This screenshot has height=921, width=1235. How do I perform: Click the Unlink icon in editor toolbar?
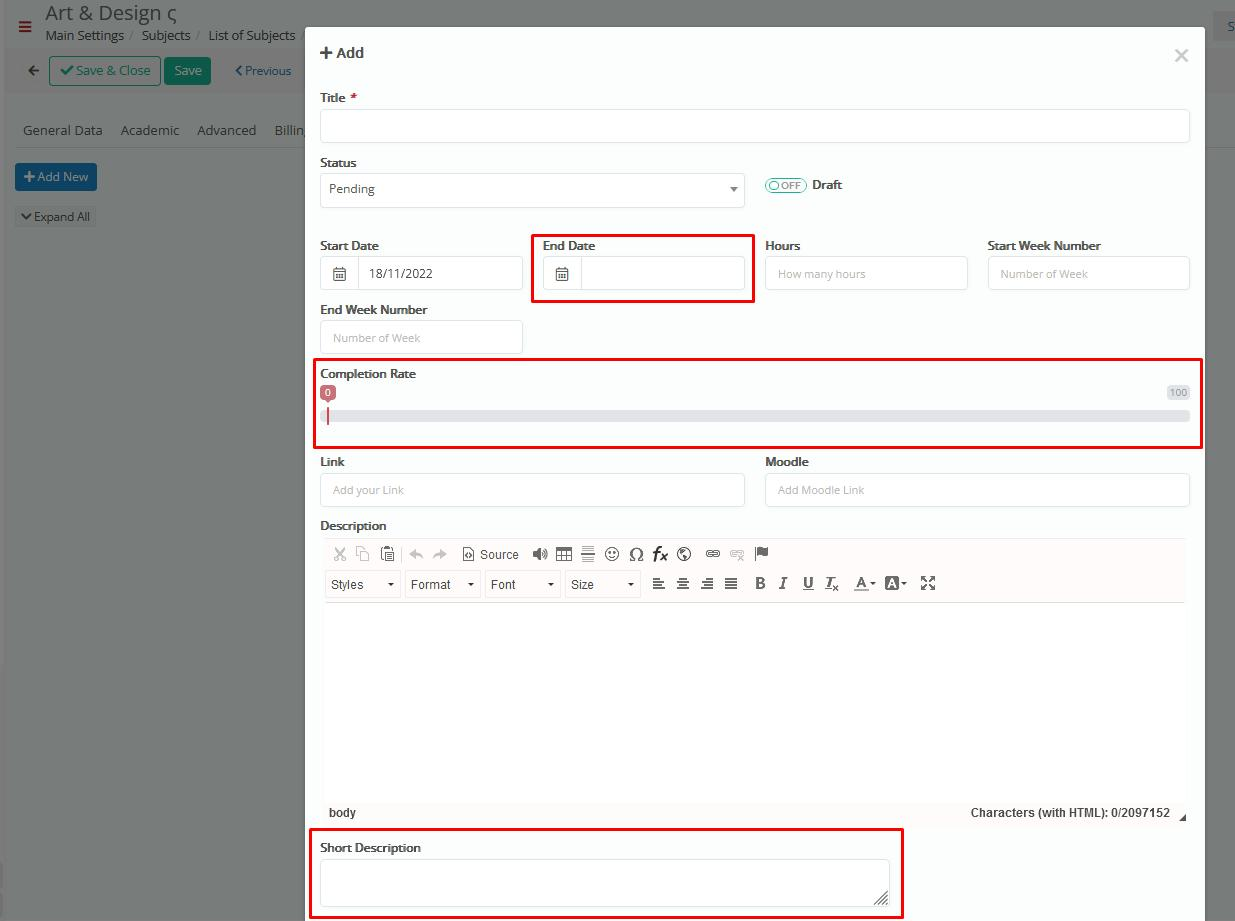pos(737,554)
